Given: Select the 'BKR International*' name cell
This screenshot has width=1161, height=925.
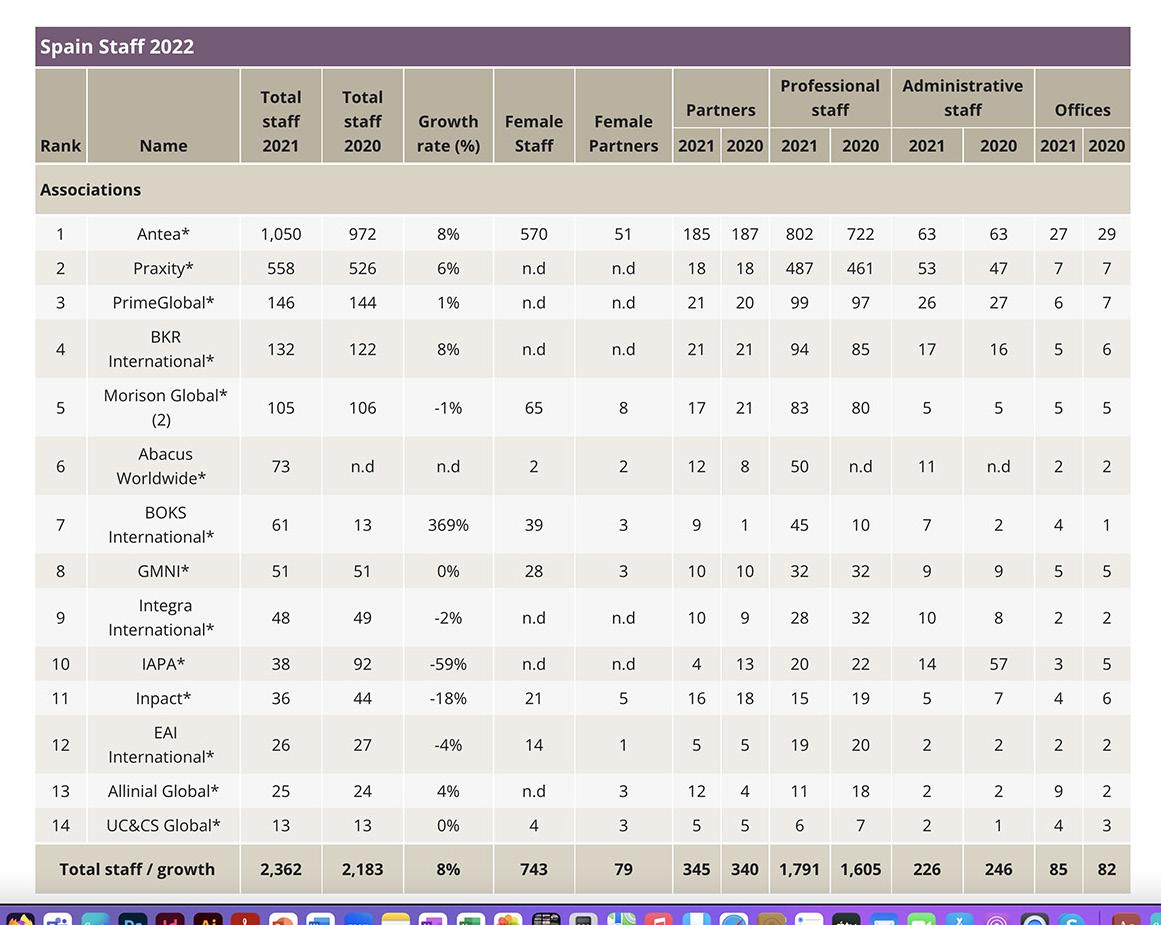Looking at the screenshot, I should 164,349.
